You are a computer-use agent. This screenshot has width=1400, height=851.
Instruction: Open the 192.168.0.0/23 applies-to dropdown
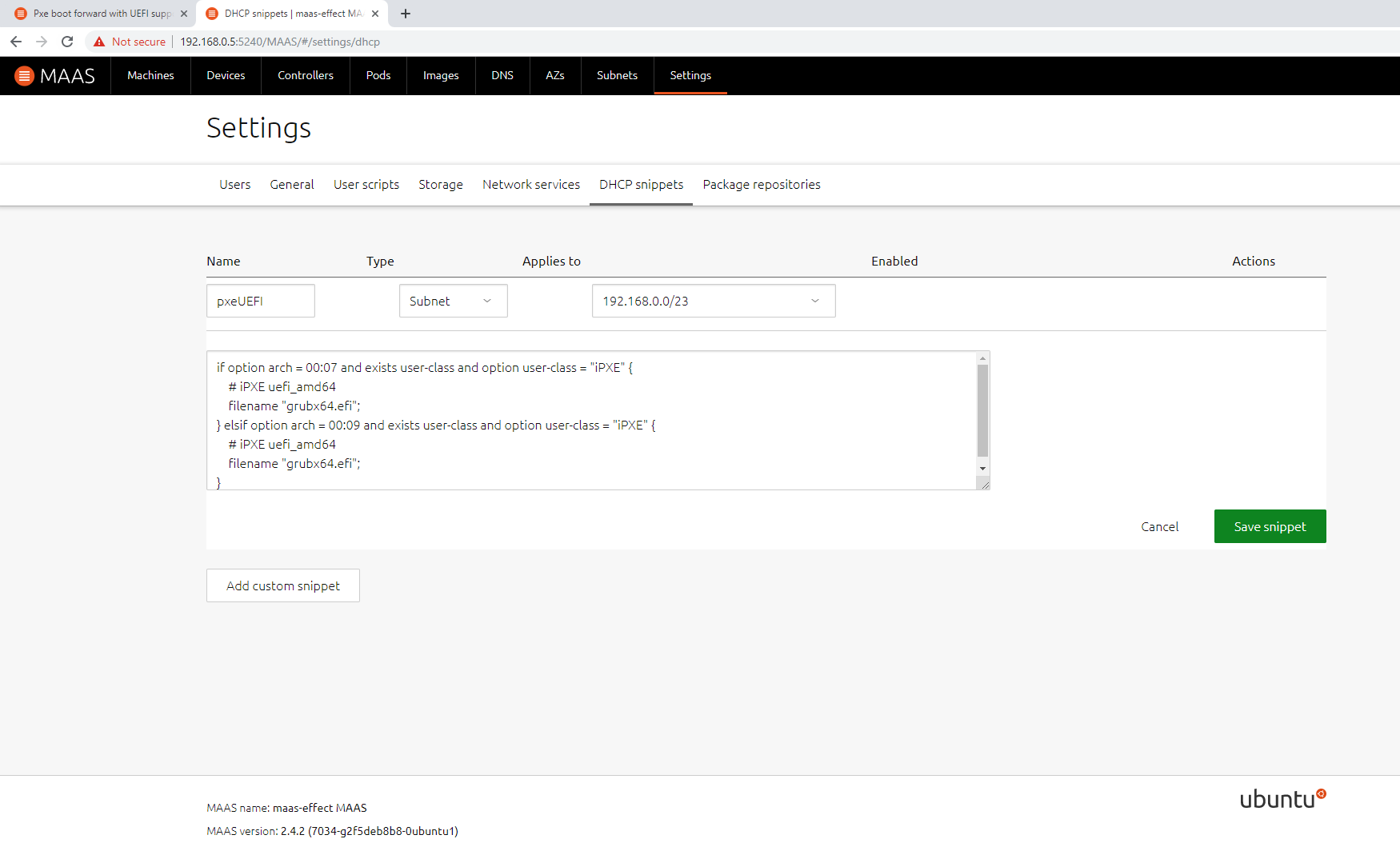(x=713, y=301)
